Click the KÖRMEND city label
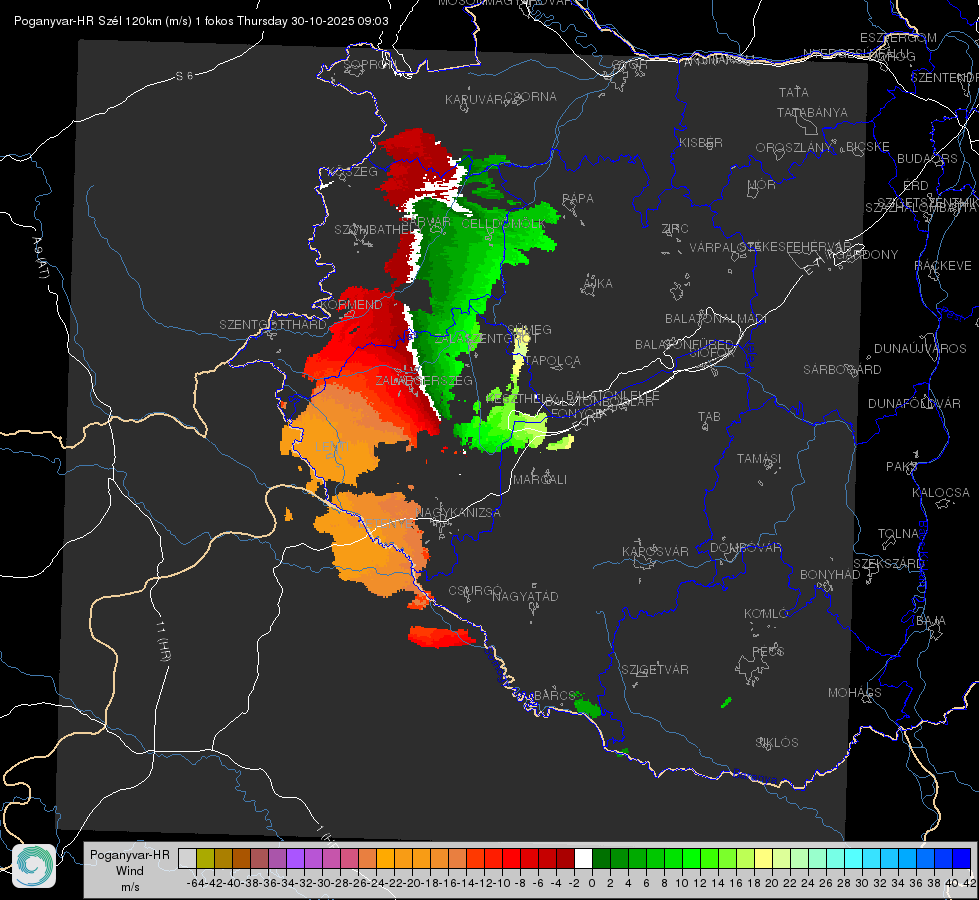 point(351,305)
